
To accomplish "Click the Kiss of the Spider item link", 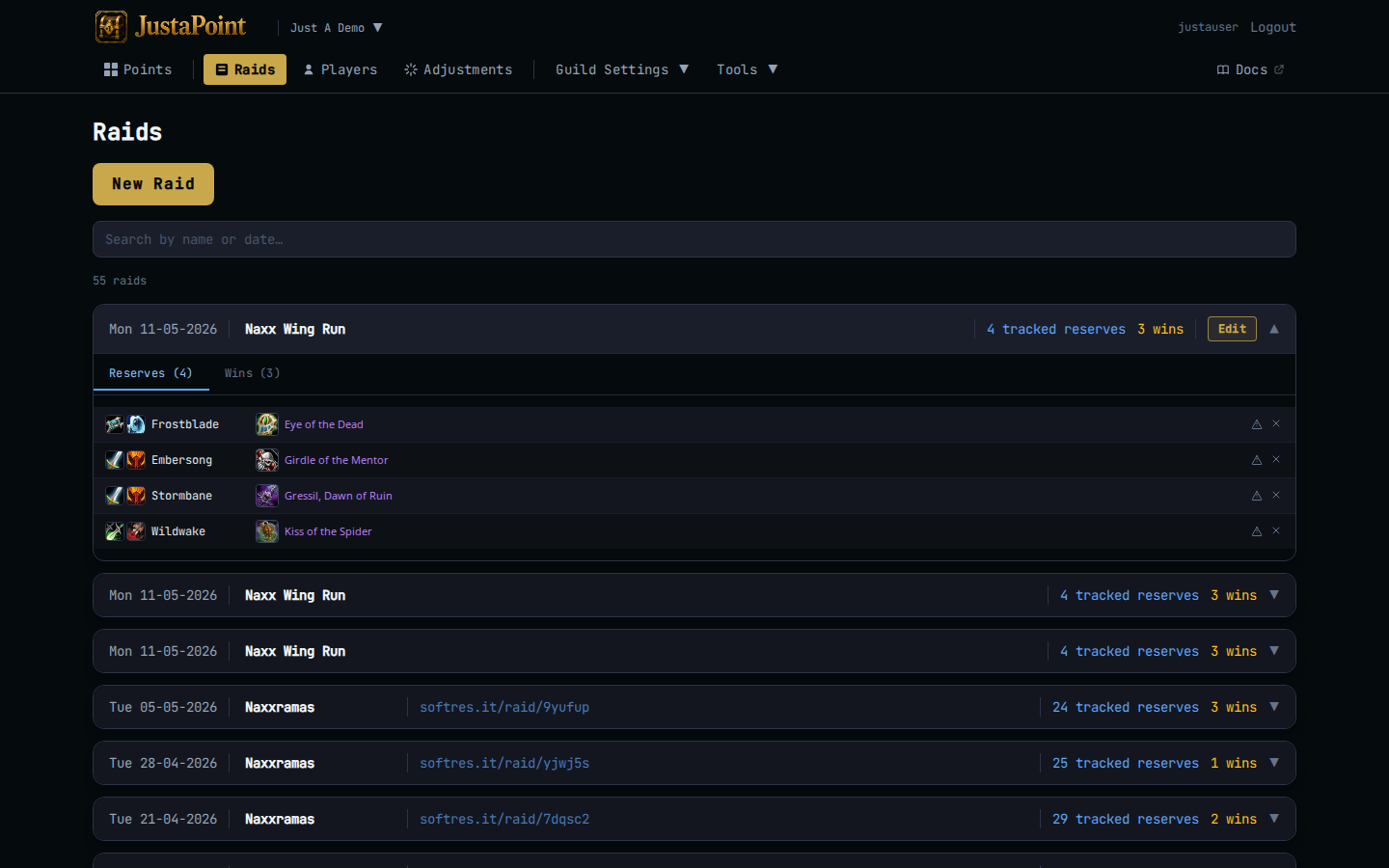I will pyautogui.click(x=328, y=531).
